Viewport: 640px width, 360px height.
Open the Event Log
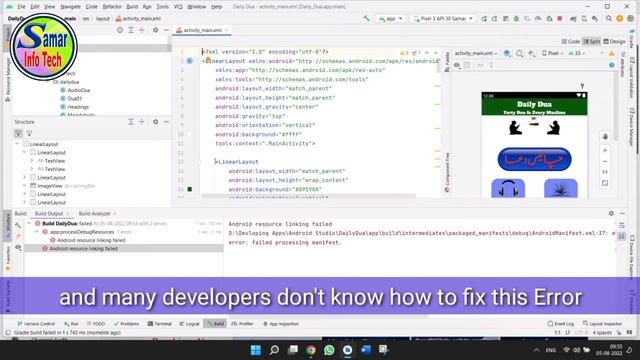tap(560, 324)
